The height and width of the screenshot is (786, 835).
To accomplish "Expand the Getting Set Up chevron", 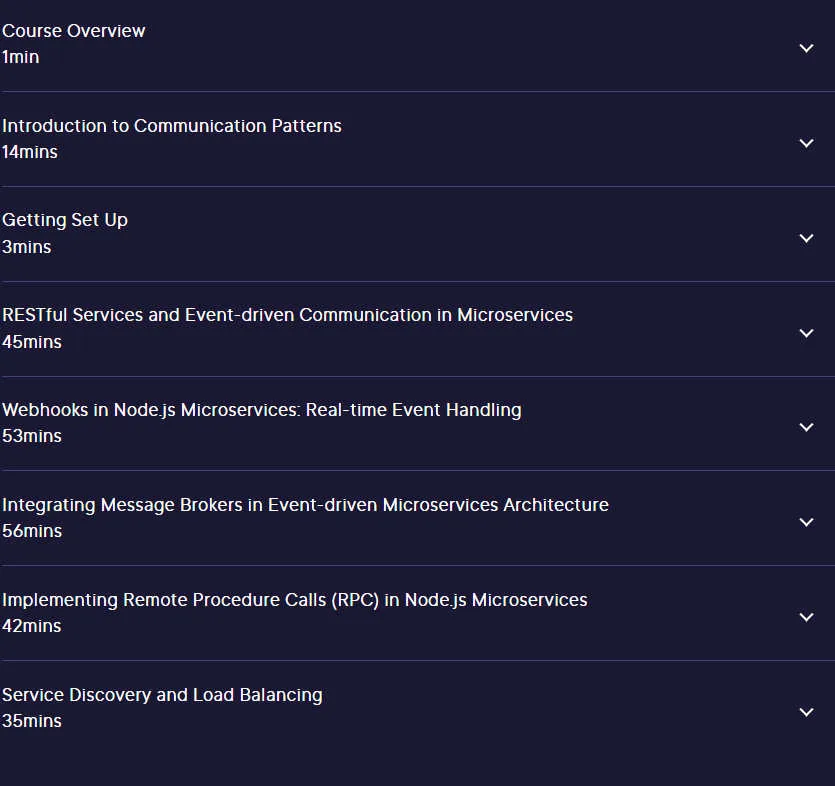I will pos(806,238).
